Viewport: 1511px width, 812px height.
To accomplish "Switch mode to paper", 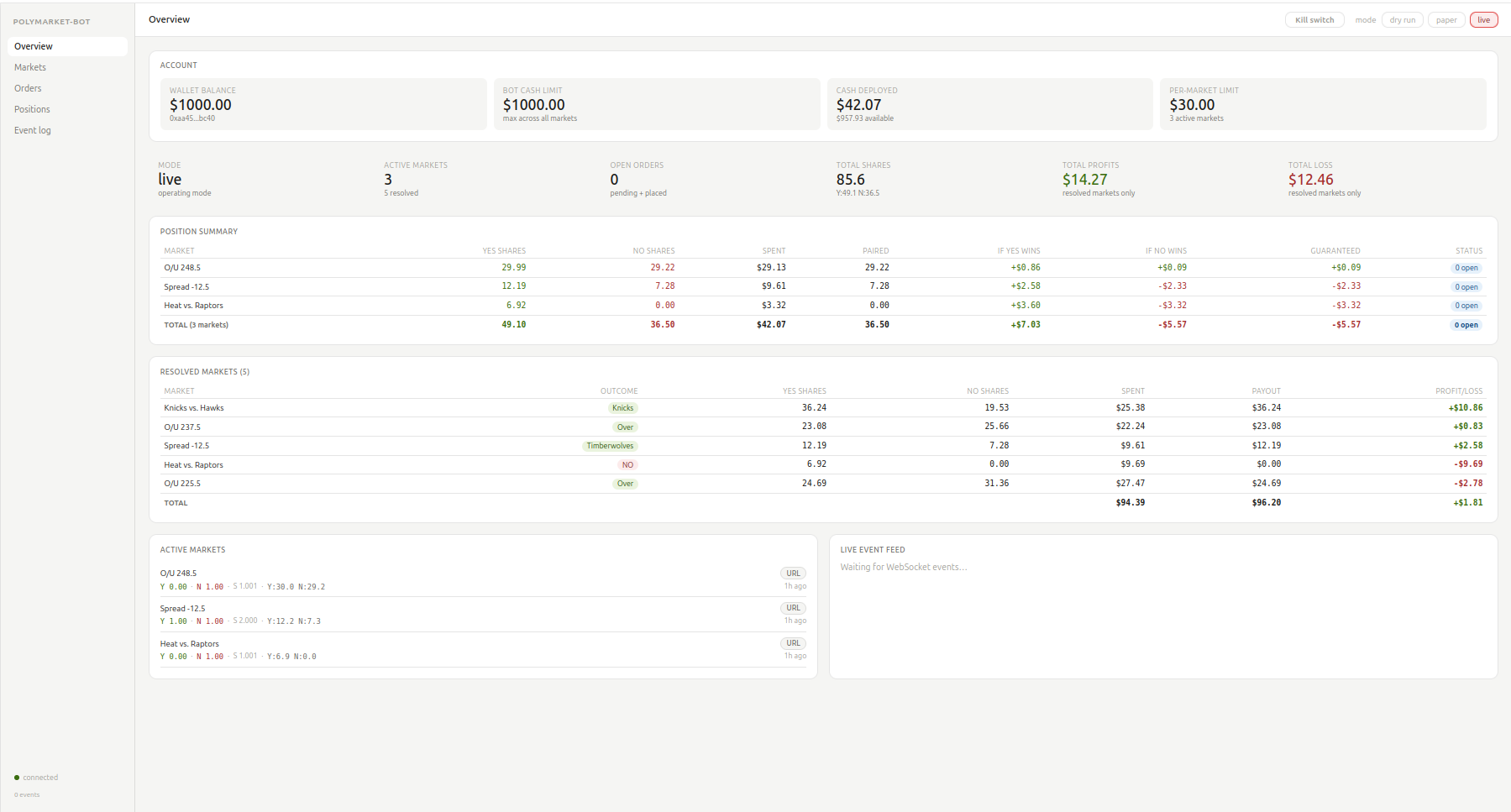I will click(x=1446, y=20).
